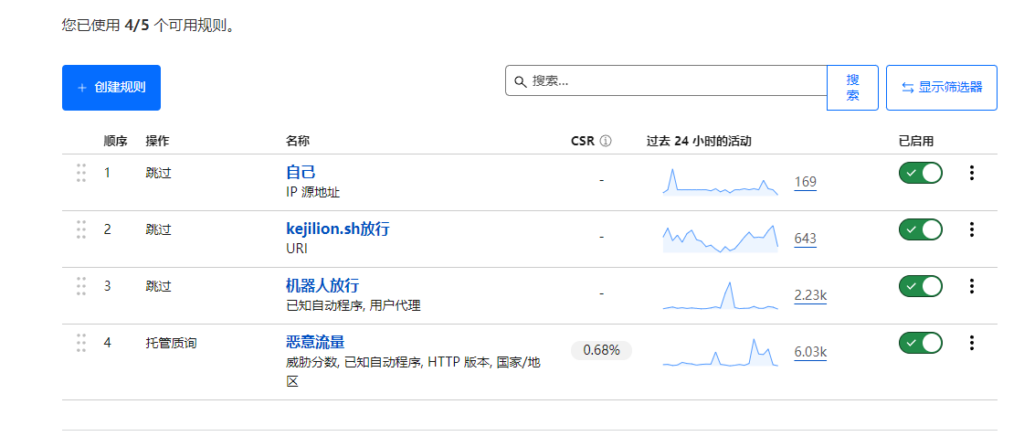1024x447 pixels.
Task: Open three-dot menu for 机器人放行 rule
Action: 971,287
